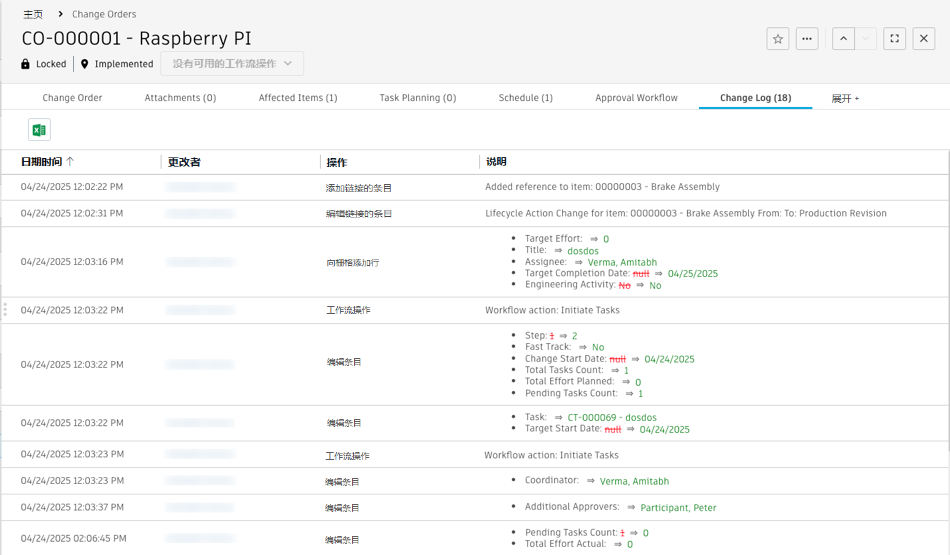
Task: Click 'Workflow action: Initiate Tasks' at 12:03:22
Action: 553,310
